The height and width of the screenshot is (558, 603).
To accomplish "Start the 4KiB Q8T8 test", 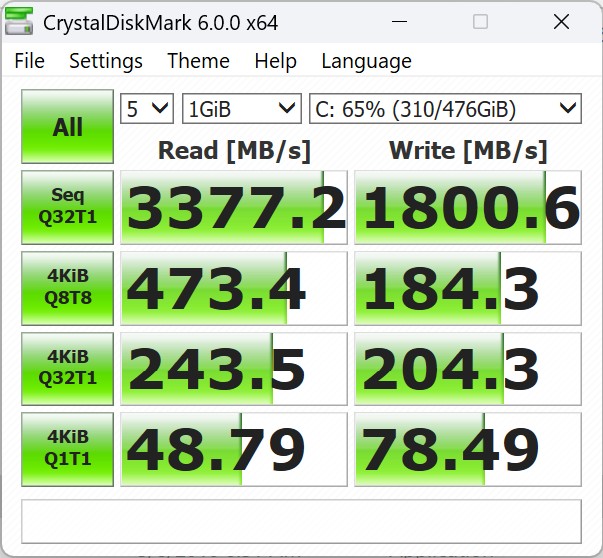I will [x=68, y=288].
